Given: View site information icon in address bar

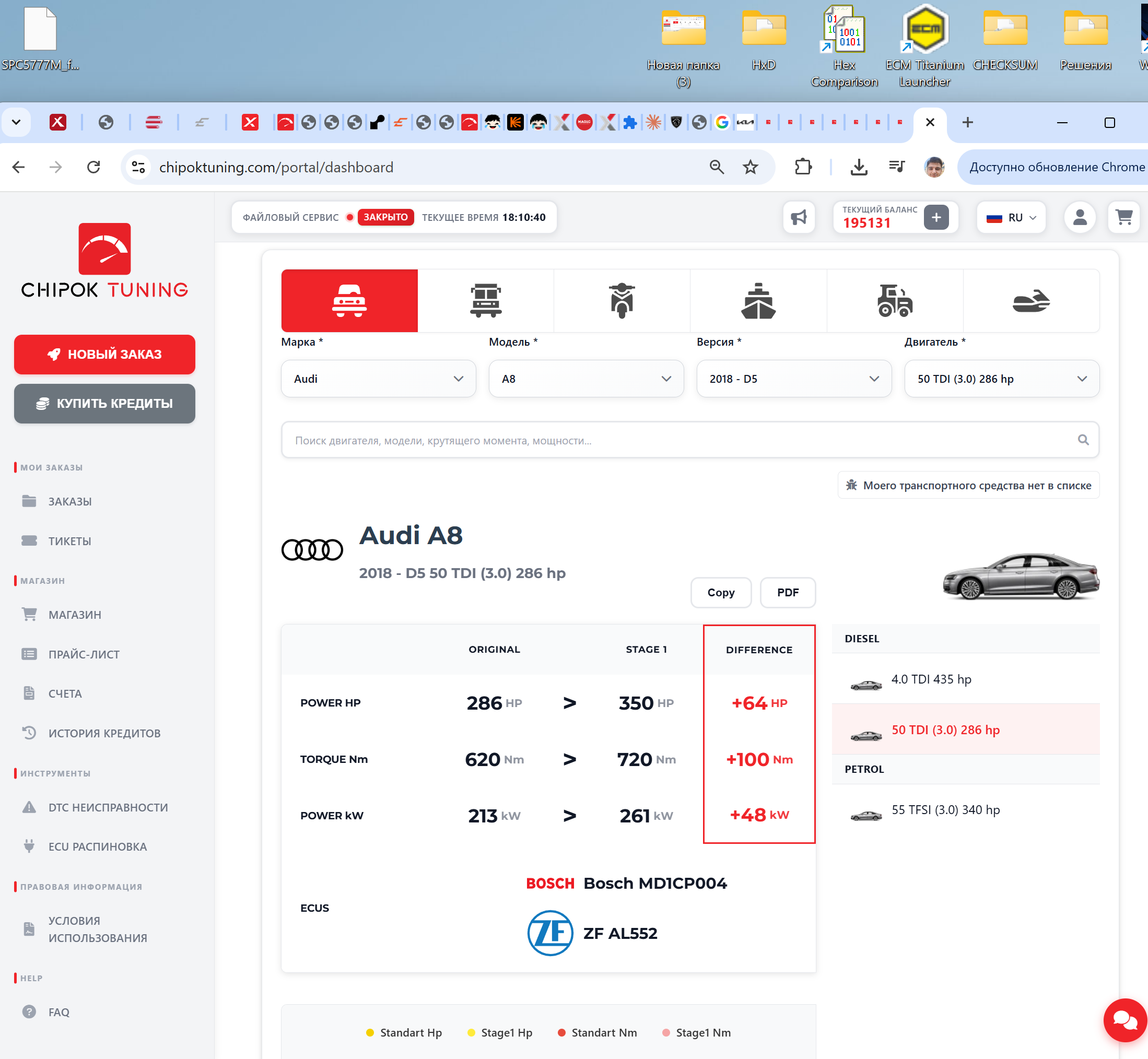Looking at the screenshot, I should pos(138,167).
